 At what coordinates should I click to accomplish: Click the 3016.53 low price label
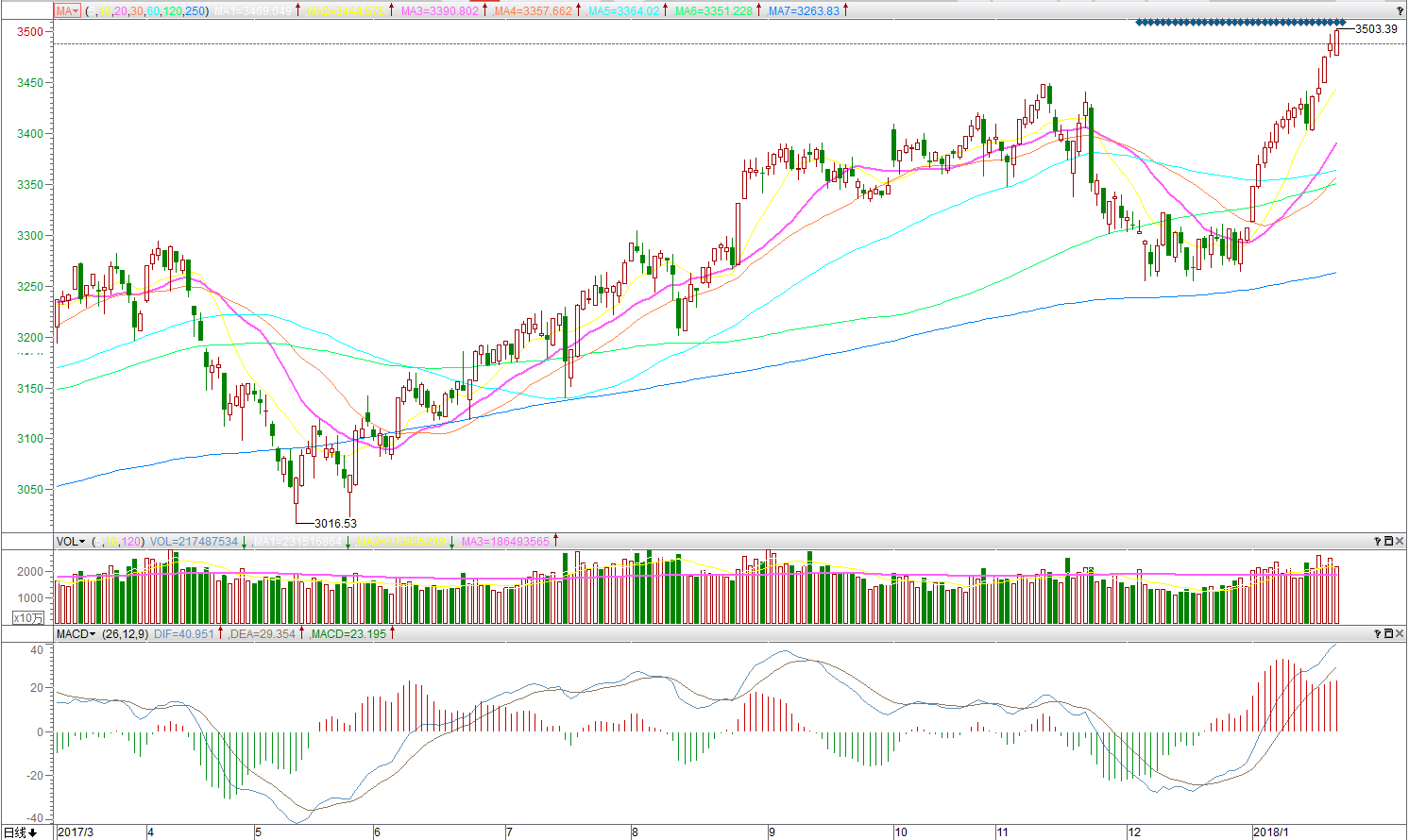click(335, 524)
